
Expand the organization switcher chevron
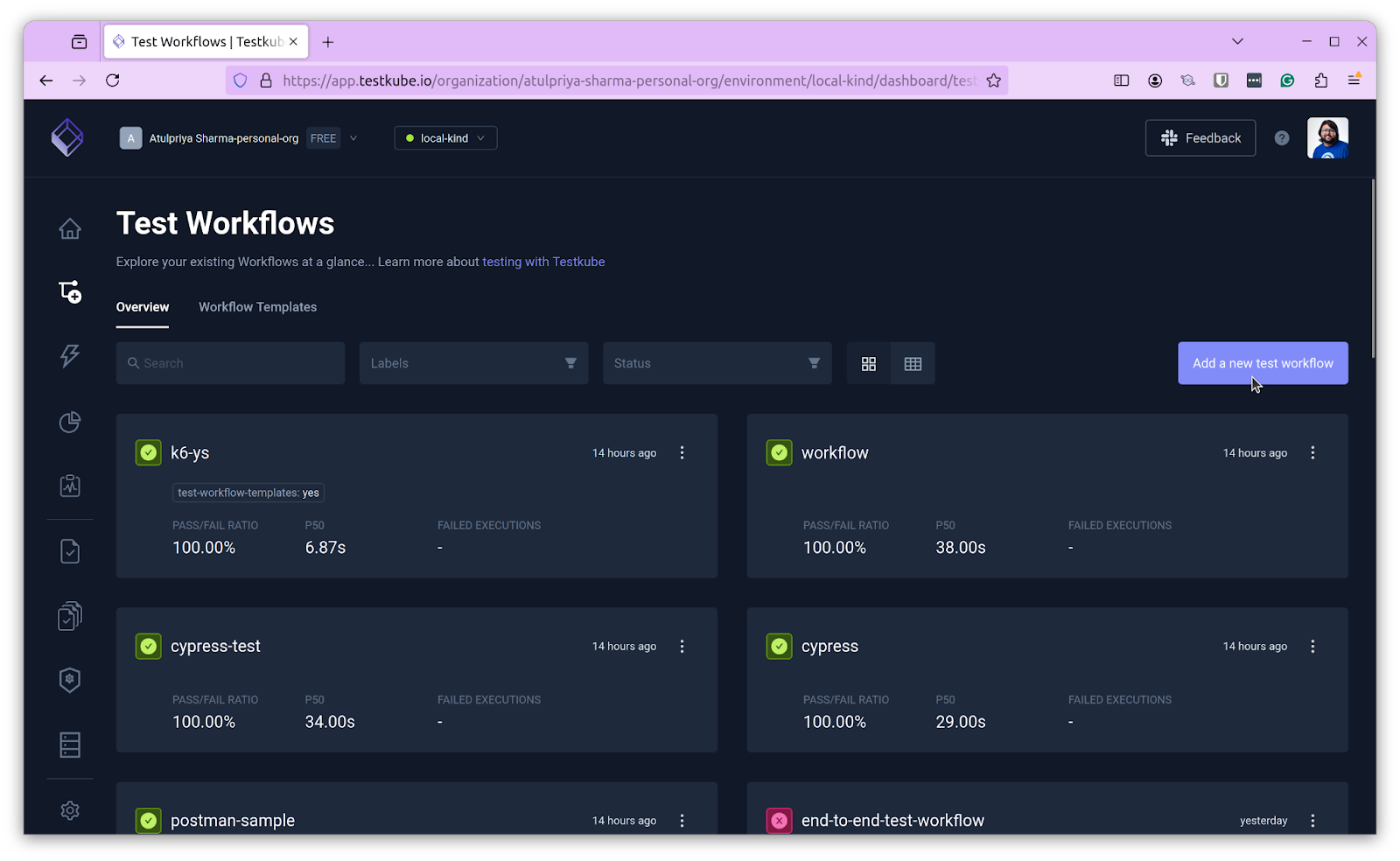(353, 138)
